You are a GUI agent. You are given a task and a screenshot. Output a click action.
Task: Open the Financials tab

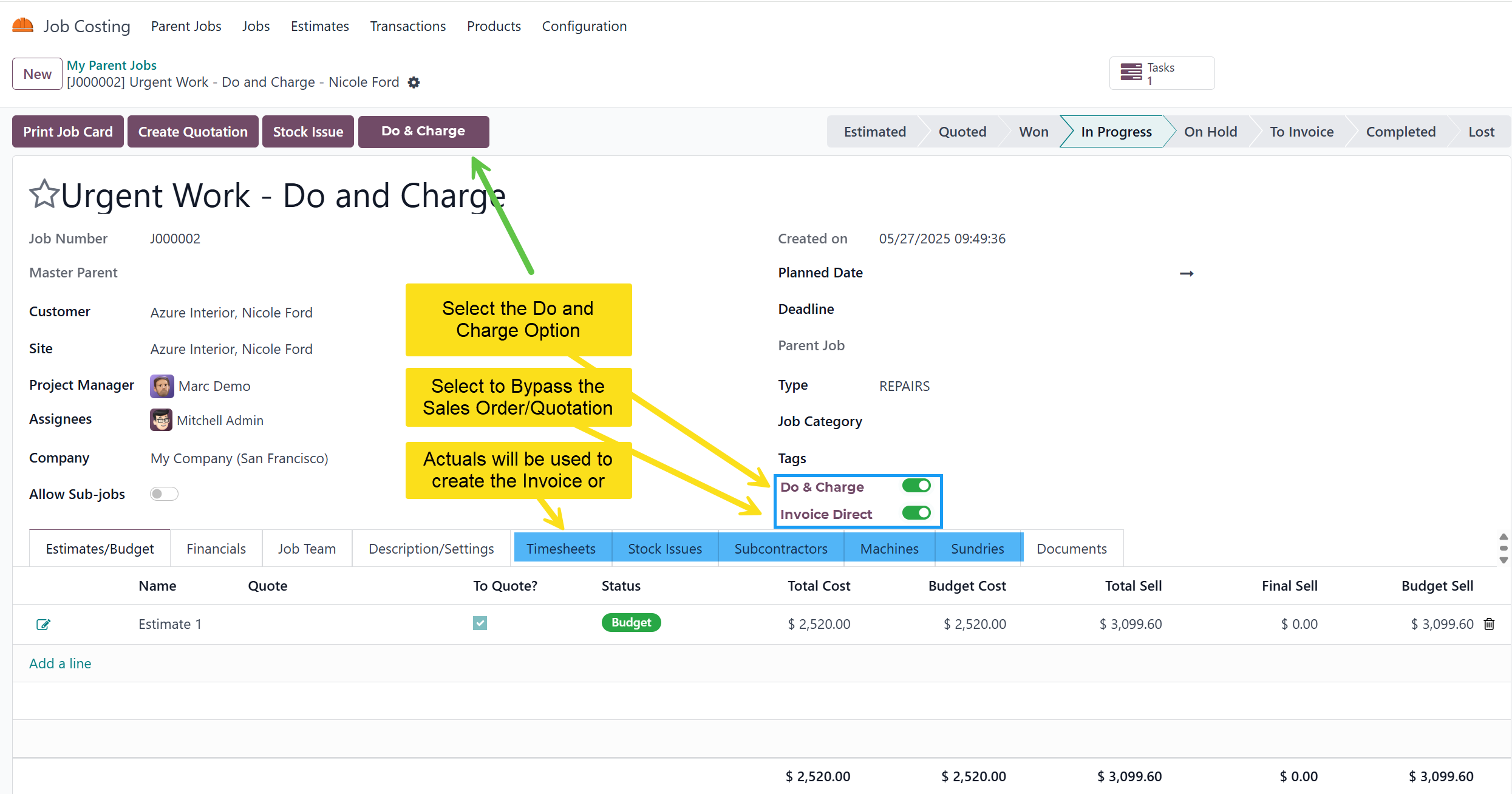(216, 549)
